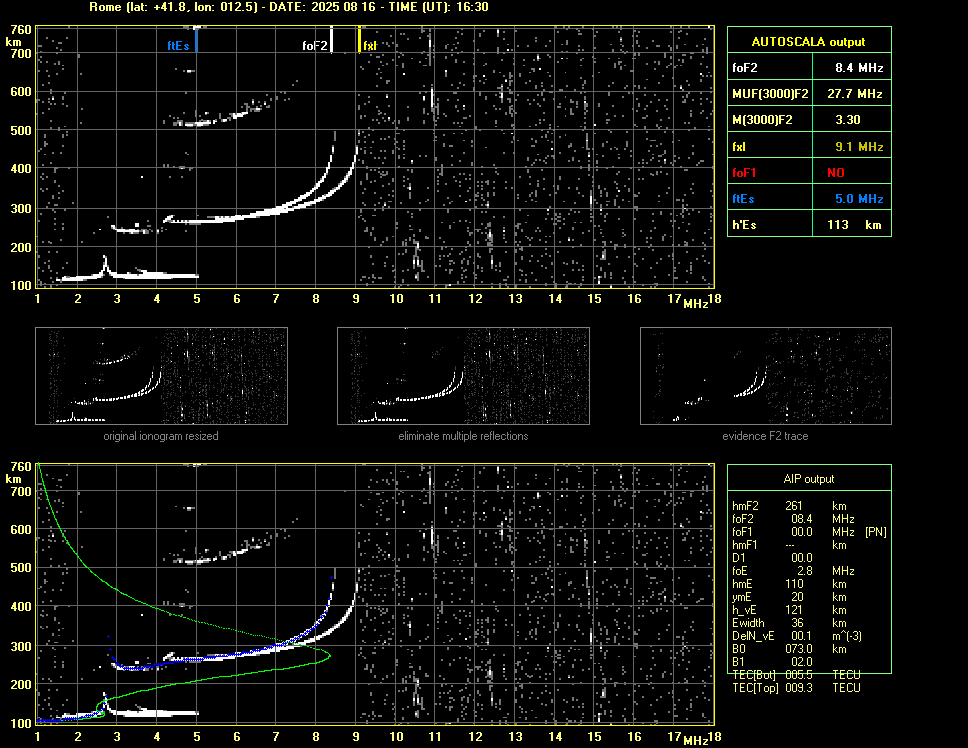Click the yellow fxI marker label

(x=370, y=46)
